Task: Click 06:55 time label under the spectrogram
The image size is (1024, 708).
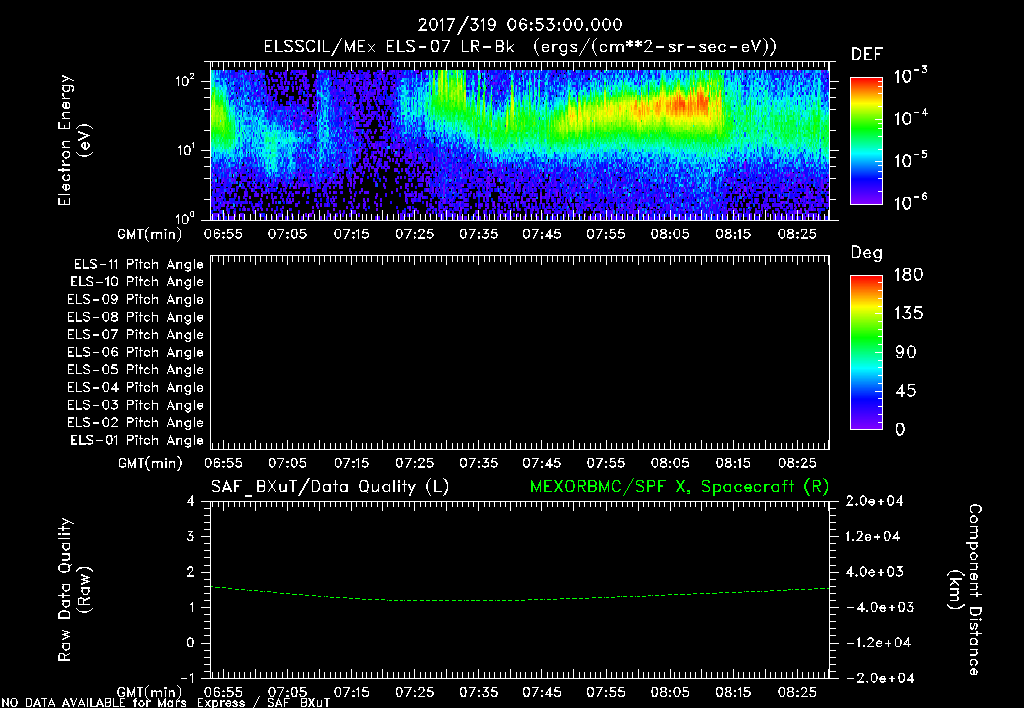Action: [223, 234]
